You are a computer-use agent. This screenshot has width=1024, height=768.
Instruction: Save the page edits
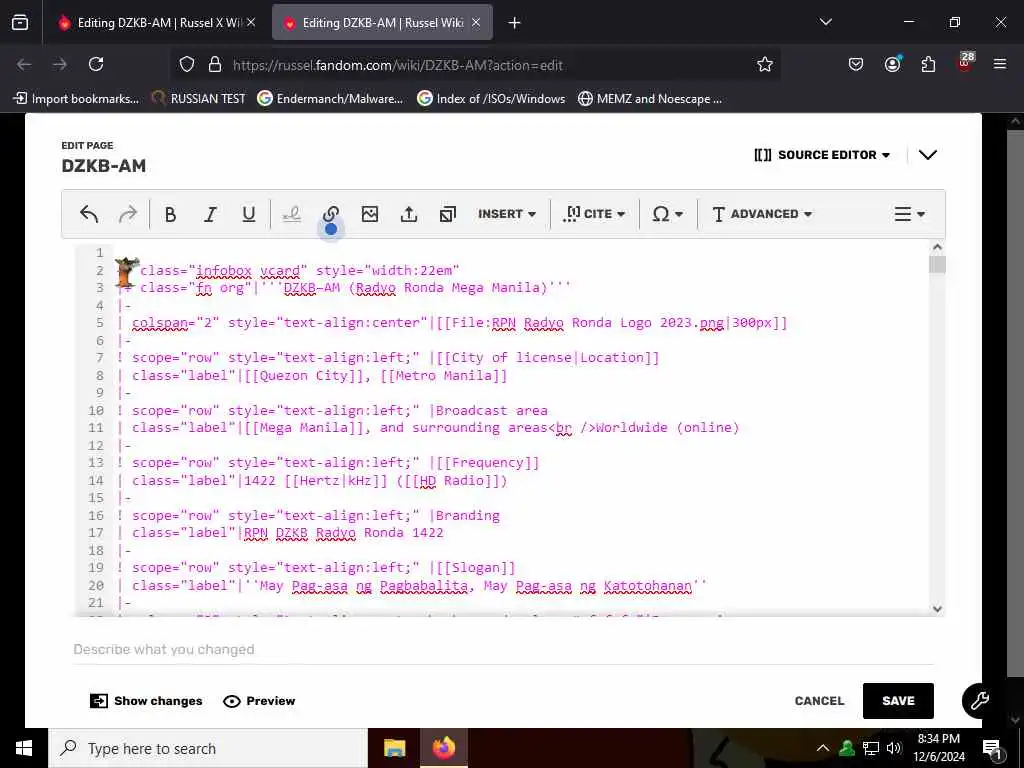click(x=898, y=701)
